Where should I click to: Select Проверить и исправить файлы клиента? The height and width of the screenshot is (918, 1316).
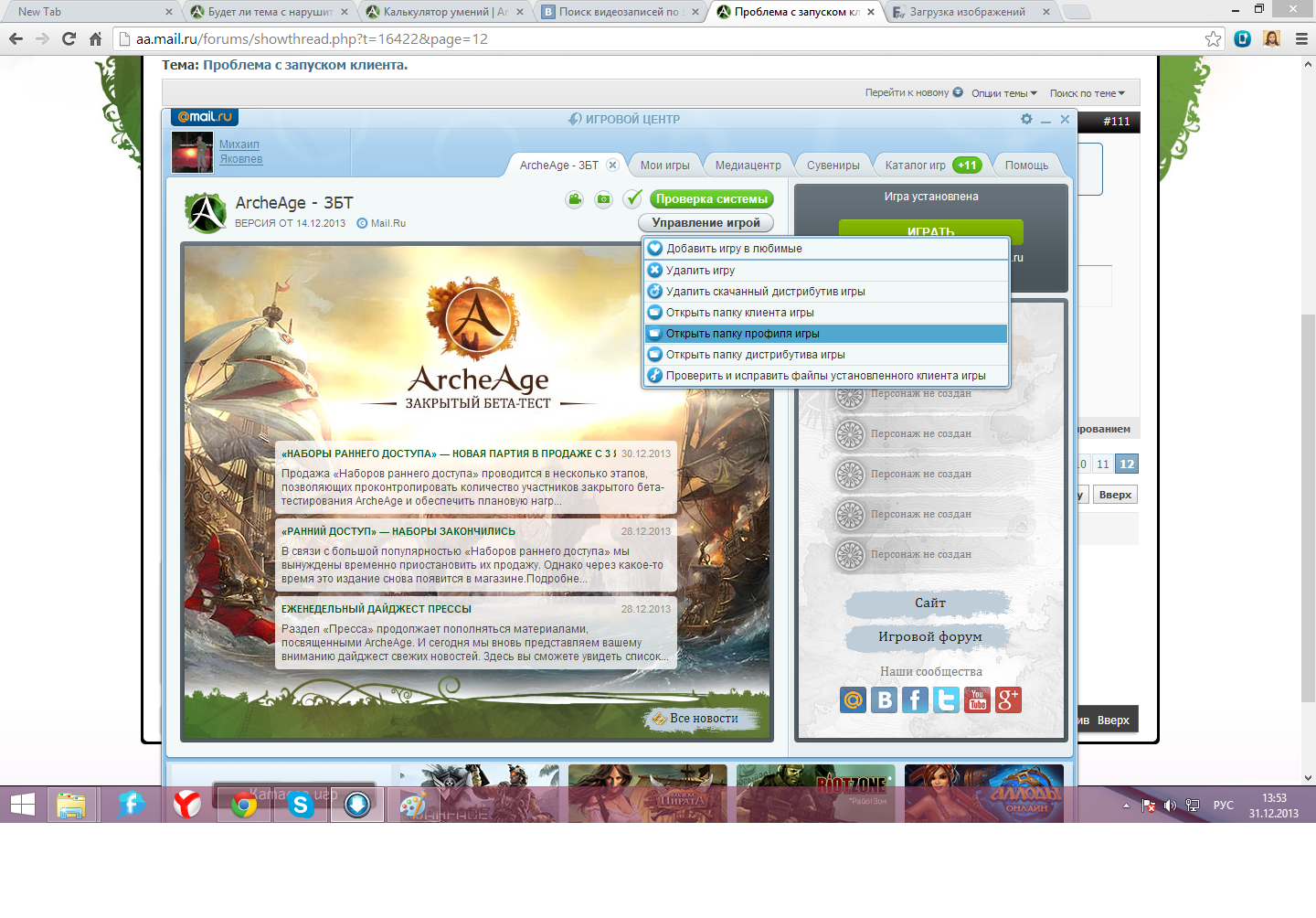[826, 376]
